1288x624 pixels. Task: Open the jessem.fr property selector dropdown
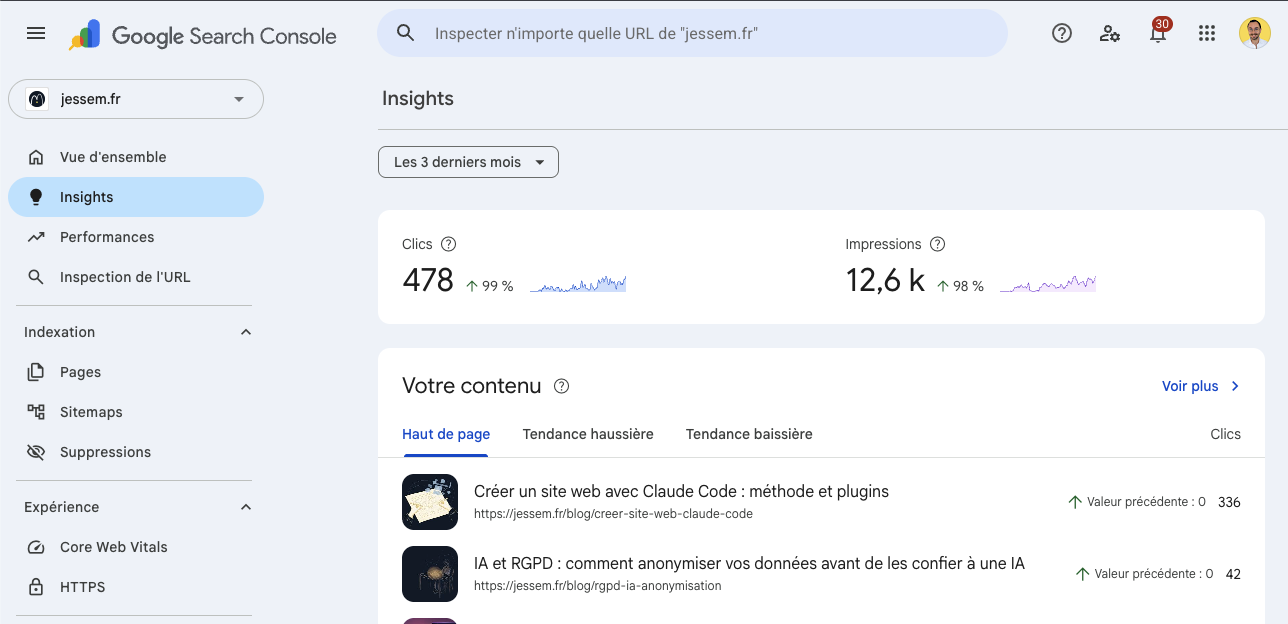pos(136,99)
